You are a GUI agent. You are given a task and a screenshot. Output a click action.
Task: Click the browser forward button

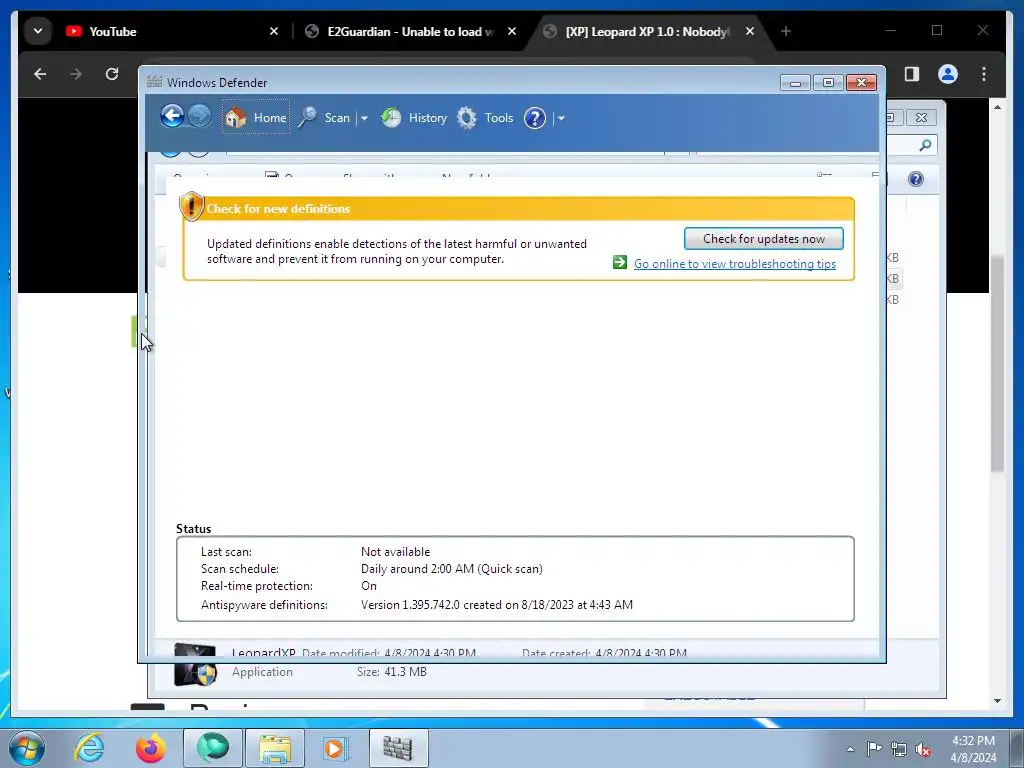tap(76, 74)
